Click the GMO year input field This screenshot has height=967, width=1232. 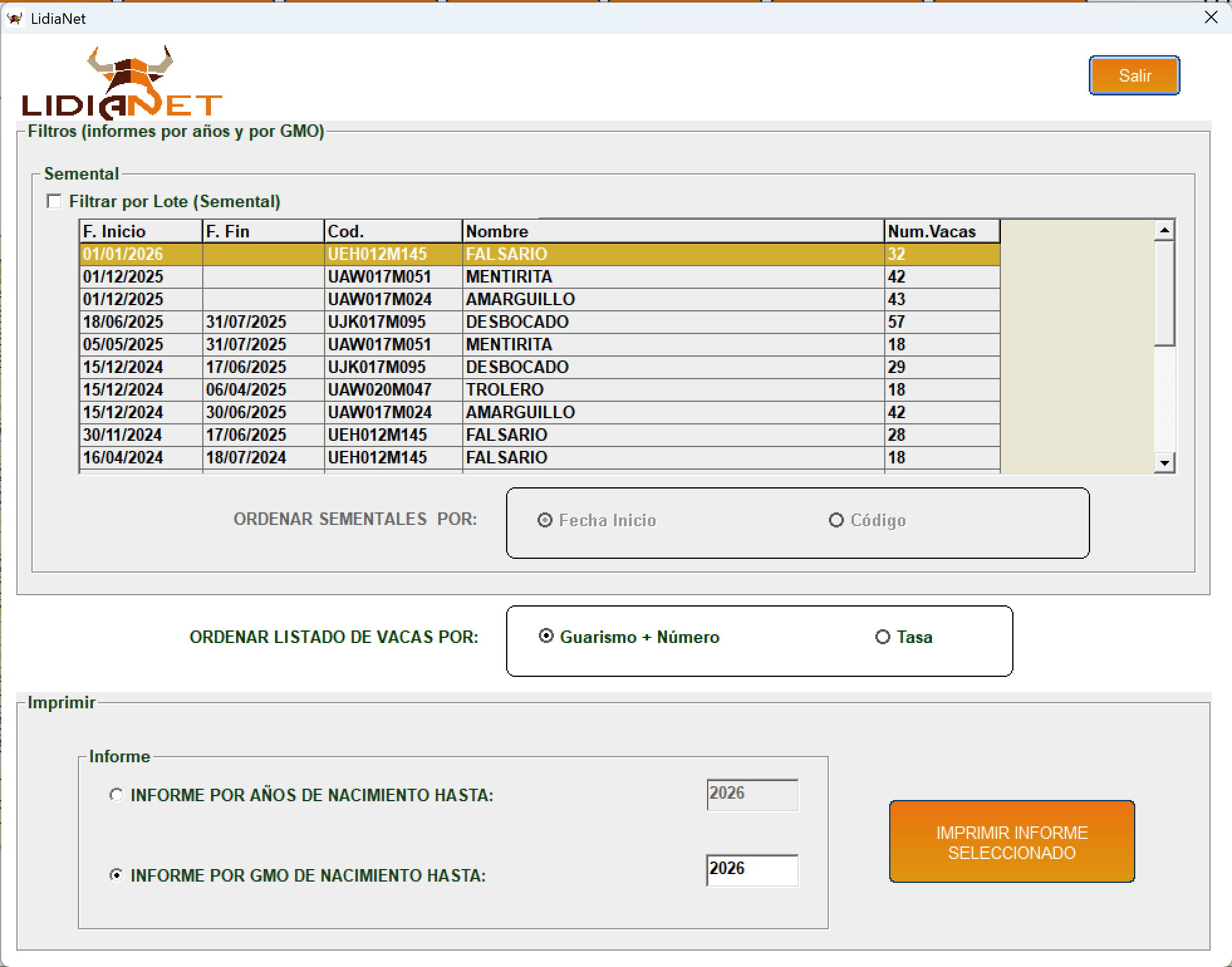pos(752,870)
